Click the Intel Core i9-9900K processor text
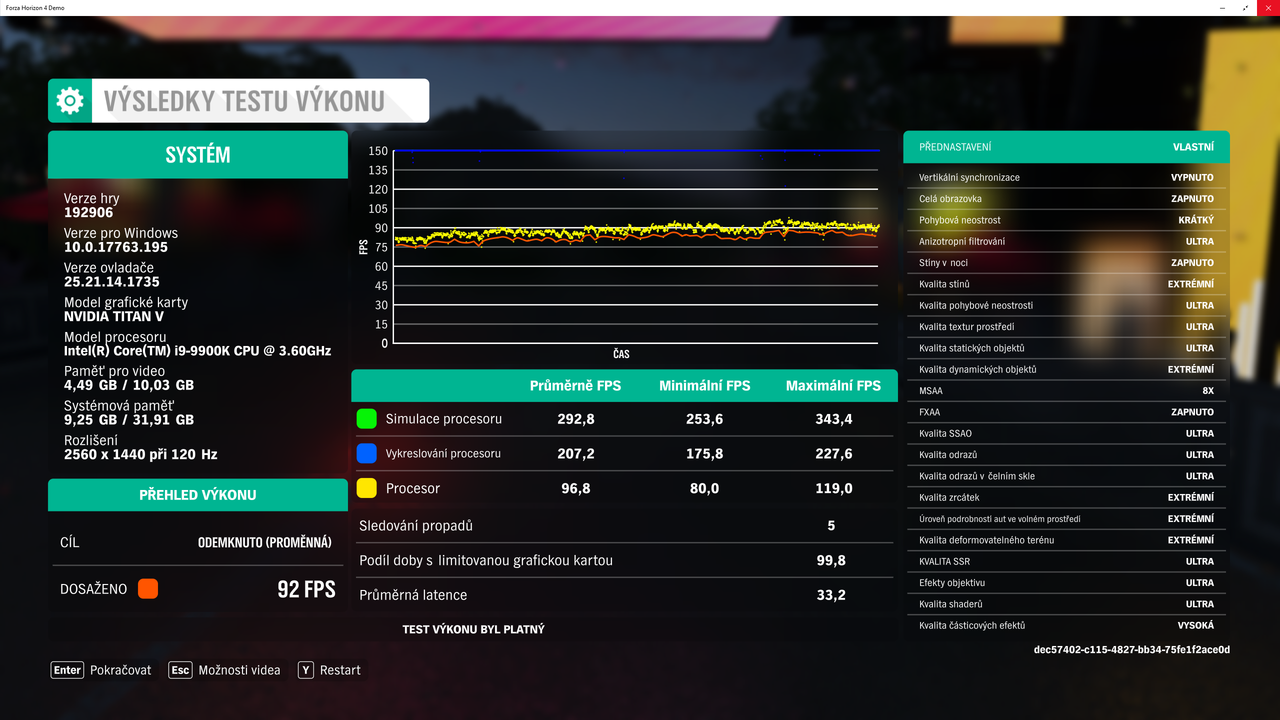The image size is (1280, 720). (x=197, y=351)
